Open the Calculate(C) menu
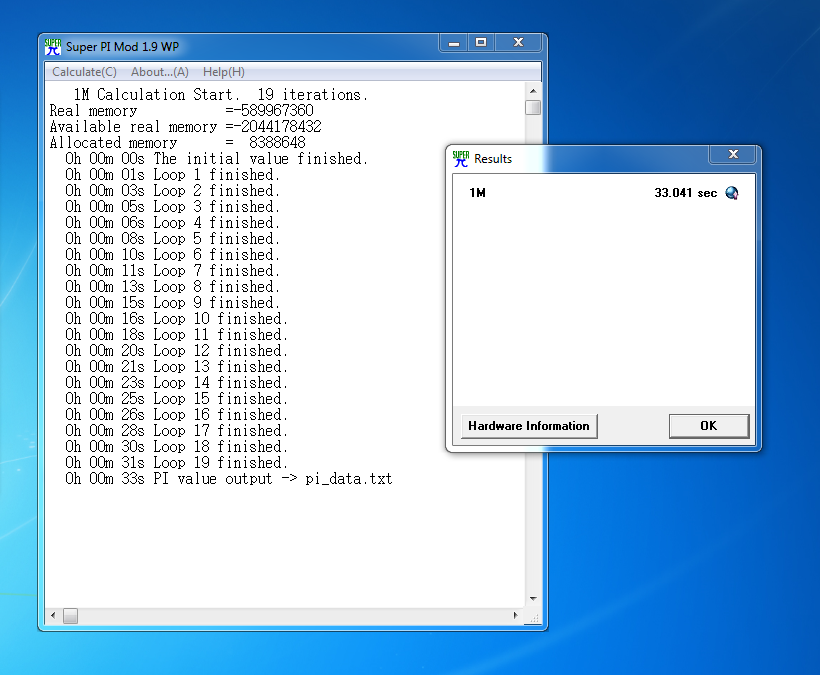This screenshot has height=675, width=820. pos(84,72)
